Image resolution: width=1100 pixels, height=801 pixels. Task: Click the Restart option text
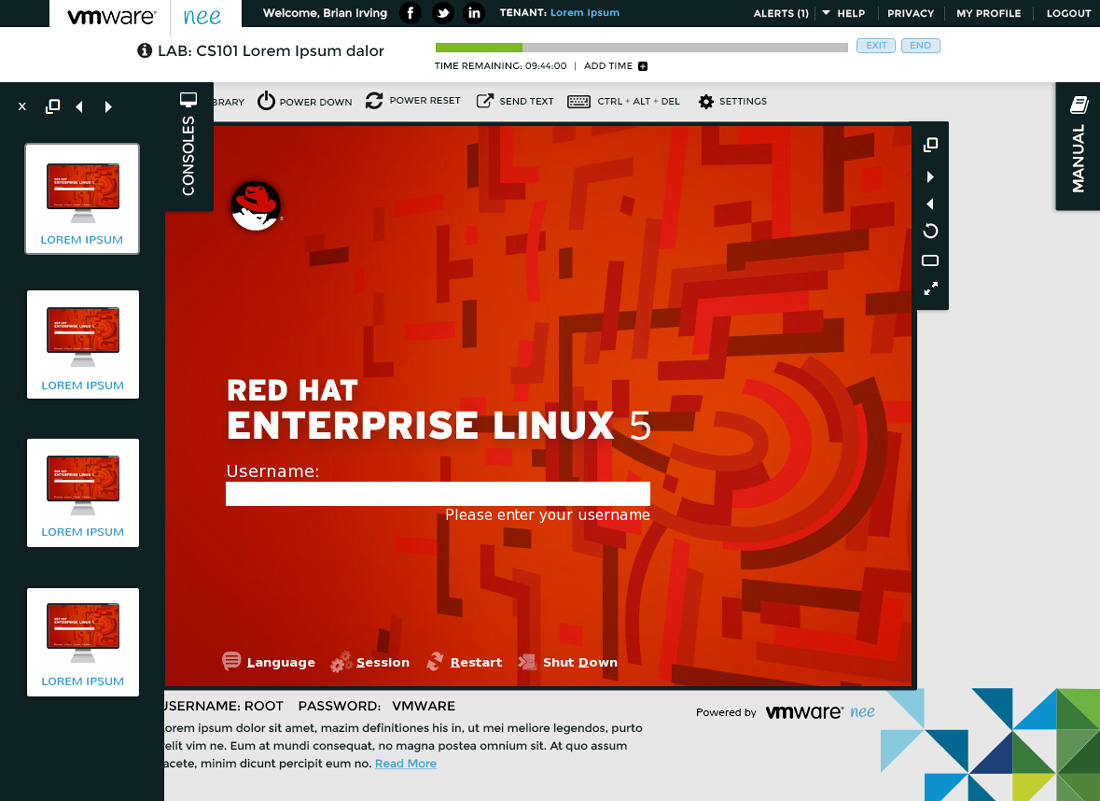[x=476, y=663]
